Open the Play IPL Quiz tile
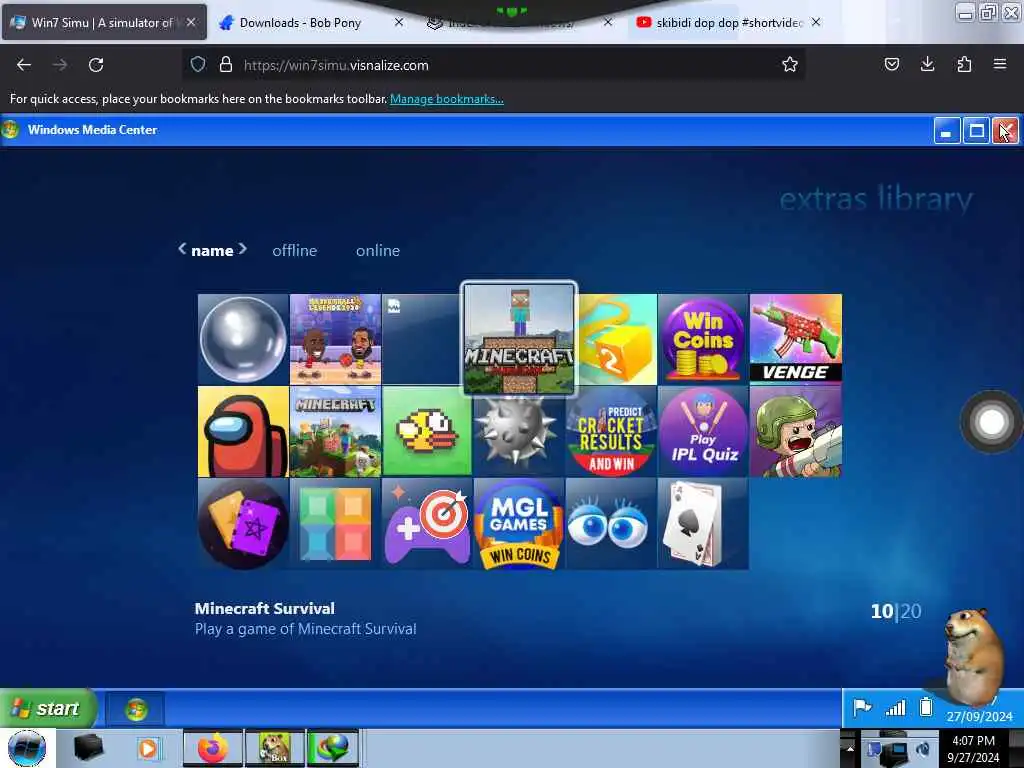The height and width of the screenshot is (768, 1024). pyautogui.click(x=703, y=431)
